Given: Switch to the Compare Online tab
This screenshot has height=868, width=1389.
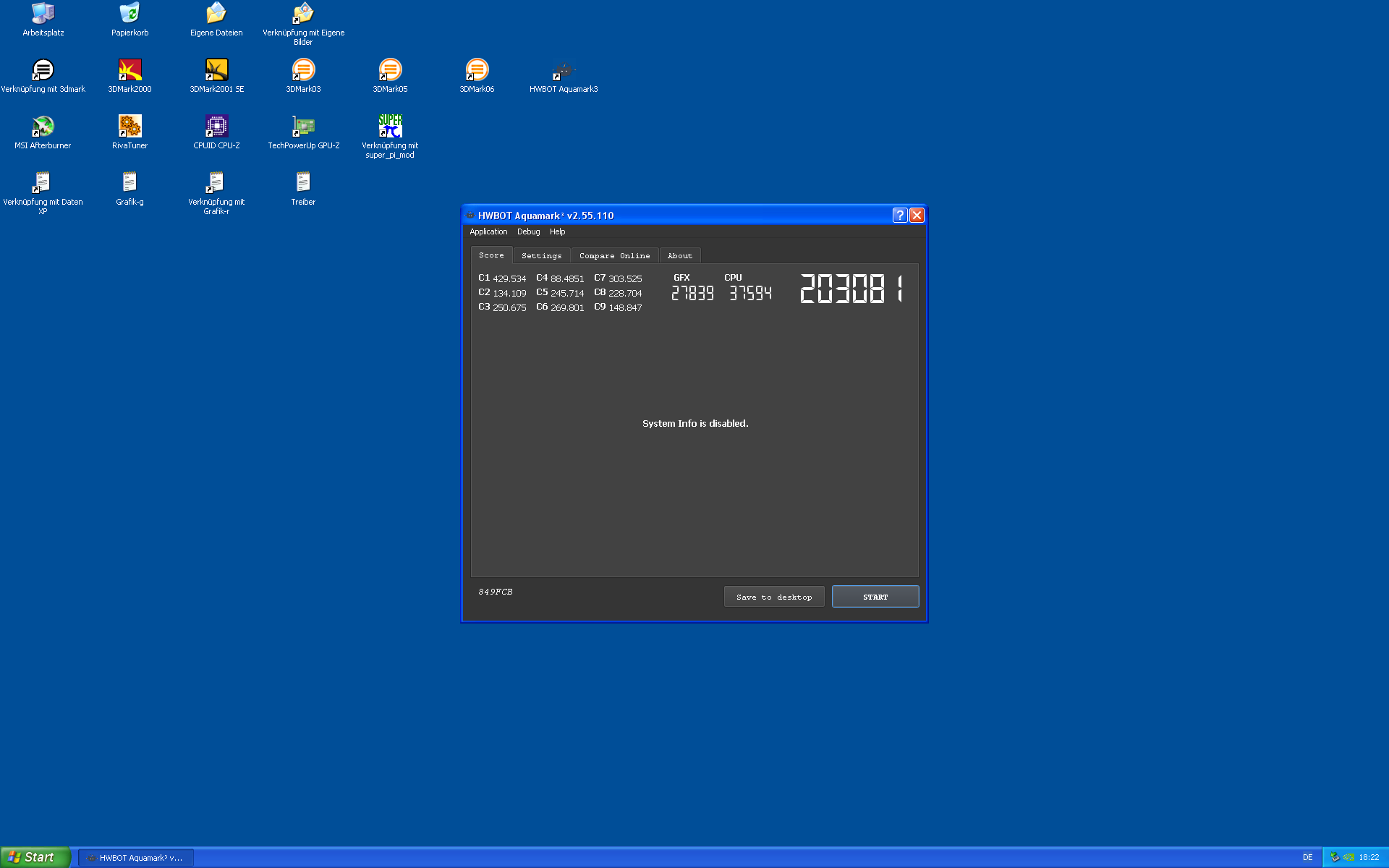Looking at the screenshot, I should click(x=614, y=256).
